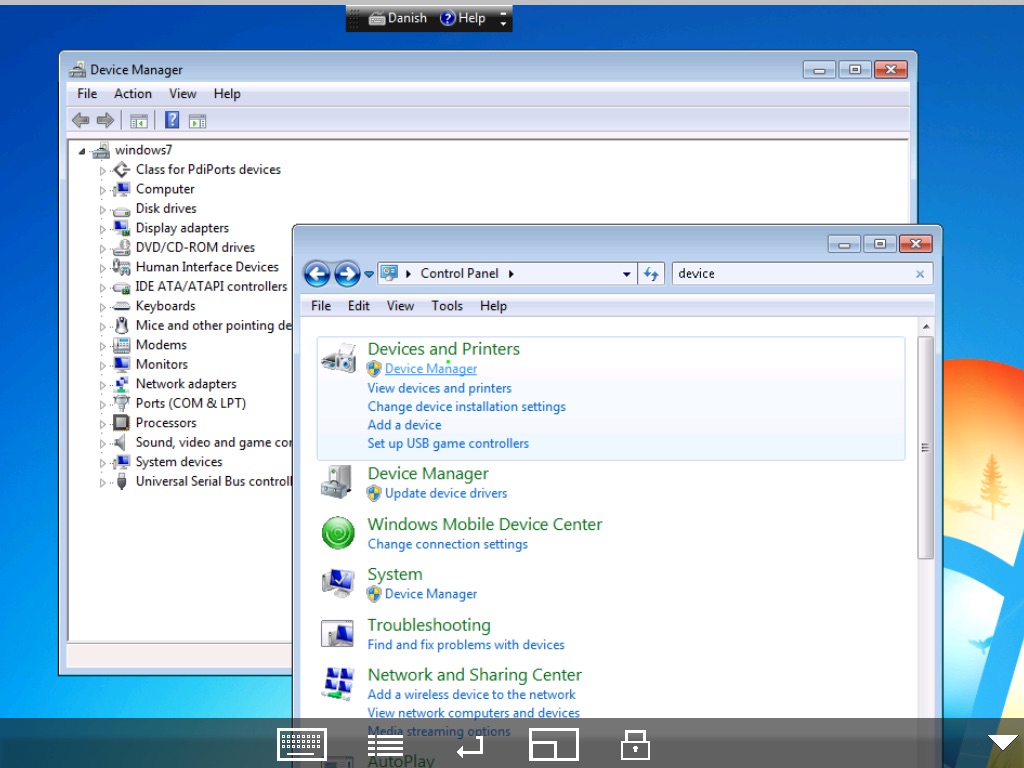Click Set up USB game controllers link
1024x768 pixels.
click(448, 443)
